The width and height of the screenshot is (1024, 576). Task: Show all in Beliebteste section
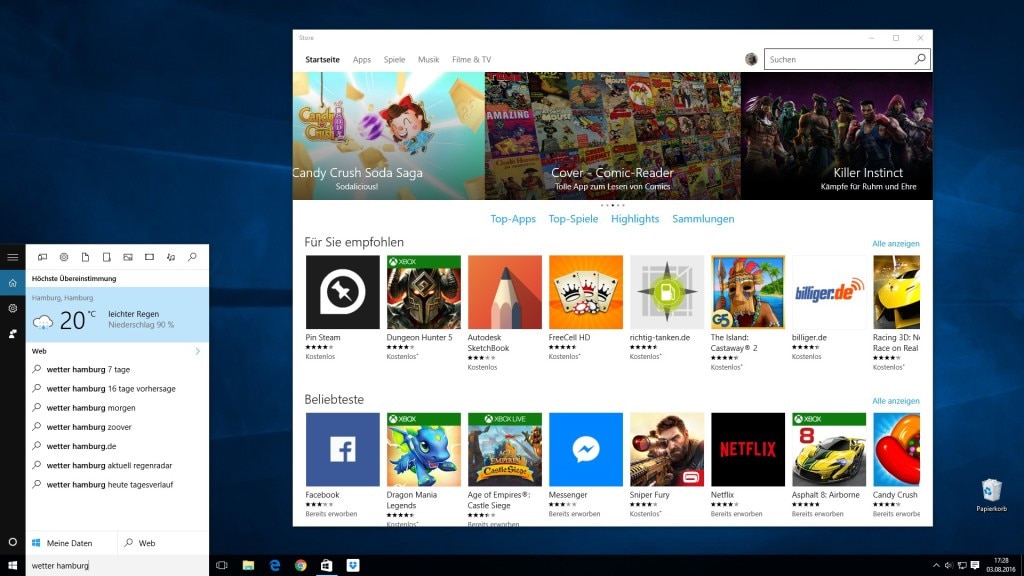point(896,401)
